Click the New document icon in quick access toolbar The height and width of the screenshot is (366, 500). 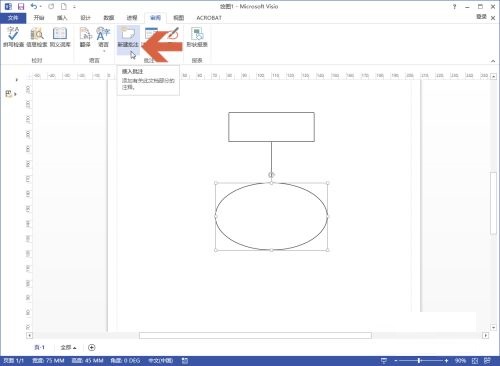[63, 6]
